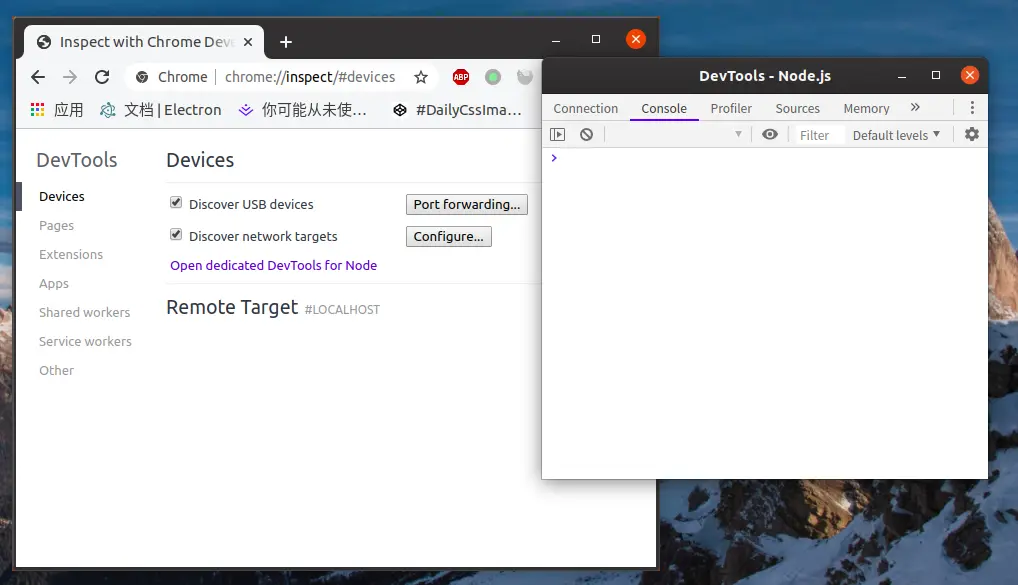The height and width of the screenshot is (585, 1018).
Task: Switch to the Profiler tab
Action: pos(731,108)
